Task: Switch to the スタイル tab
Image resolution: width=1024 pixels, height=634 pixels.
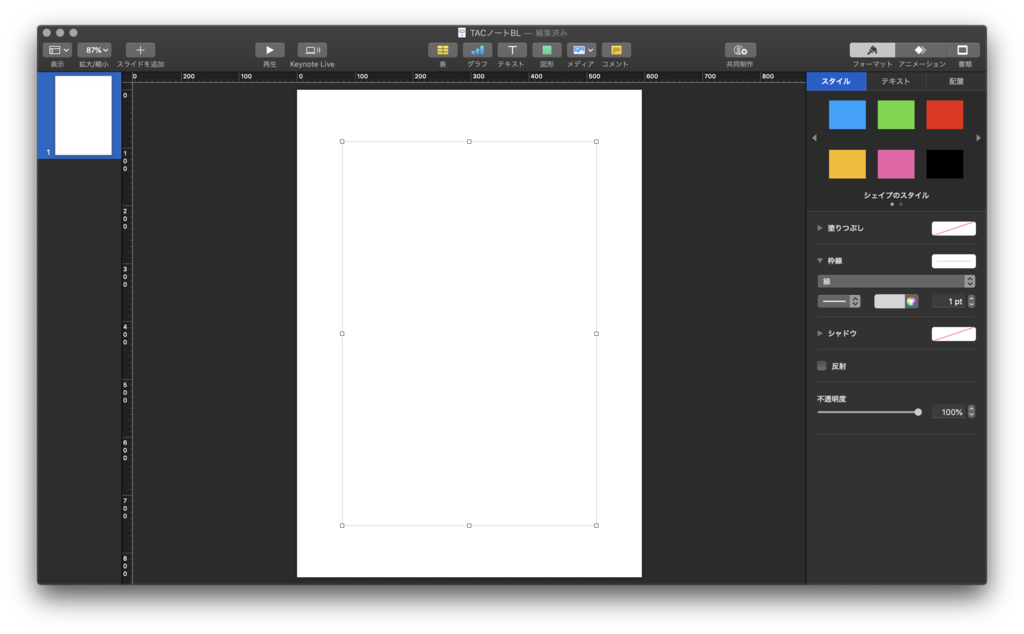Action: [836, 81]
